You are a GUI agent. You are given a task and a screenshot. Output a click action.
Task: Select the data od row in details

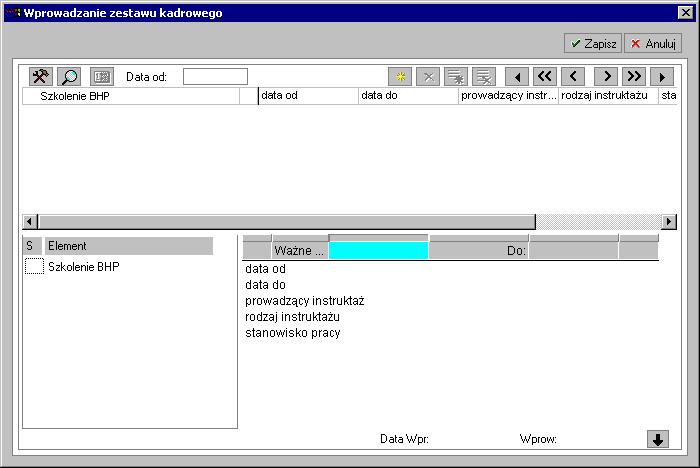[265, 269]
